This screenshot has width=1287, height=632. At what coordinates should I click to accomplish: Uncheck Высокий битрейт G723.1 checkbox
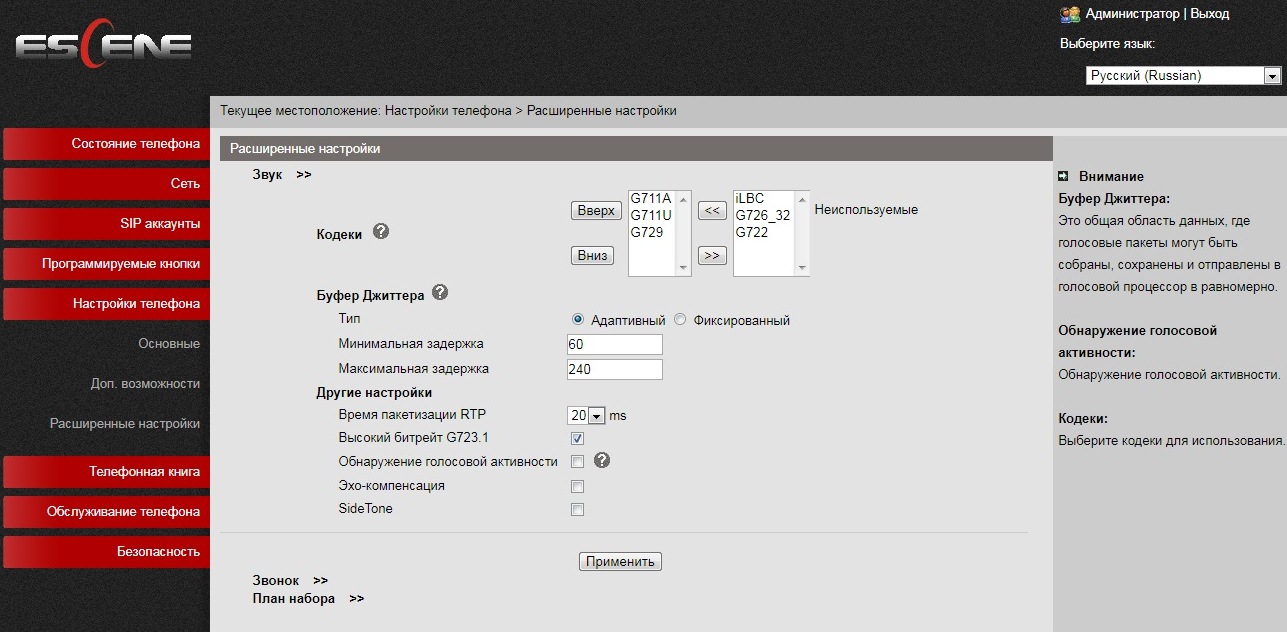point(577,439)
